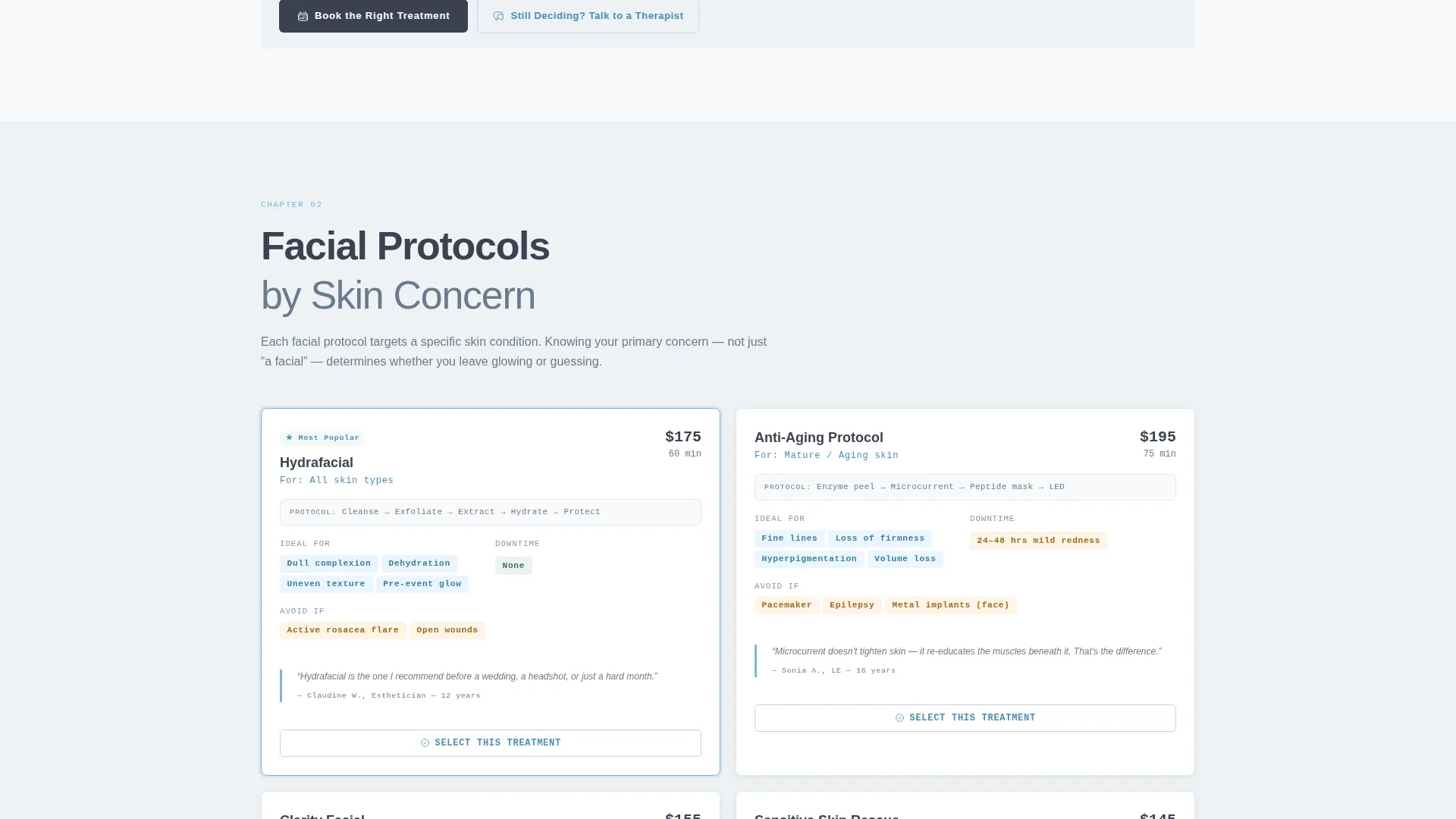The width and height of the screenshot is (1456, 819).
Task: Select the Hydrafacial treatment
Action: [x=491, y=743]
